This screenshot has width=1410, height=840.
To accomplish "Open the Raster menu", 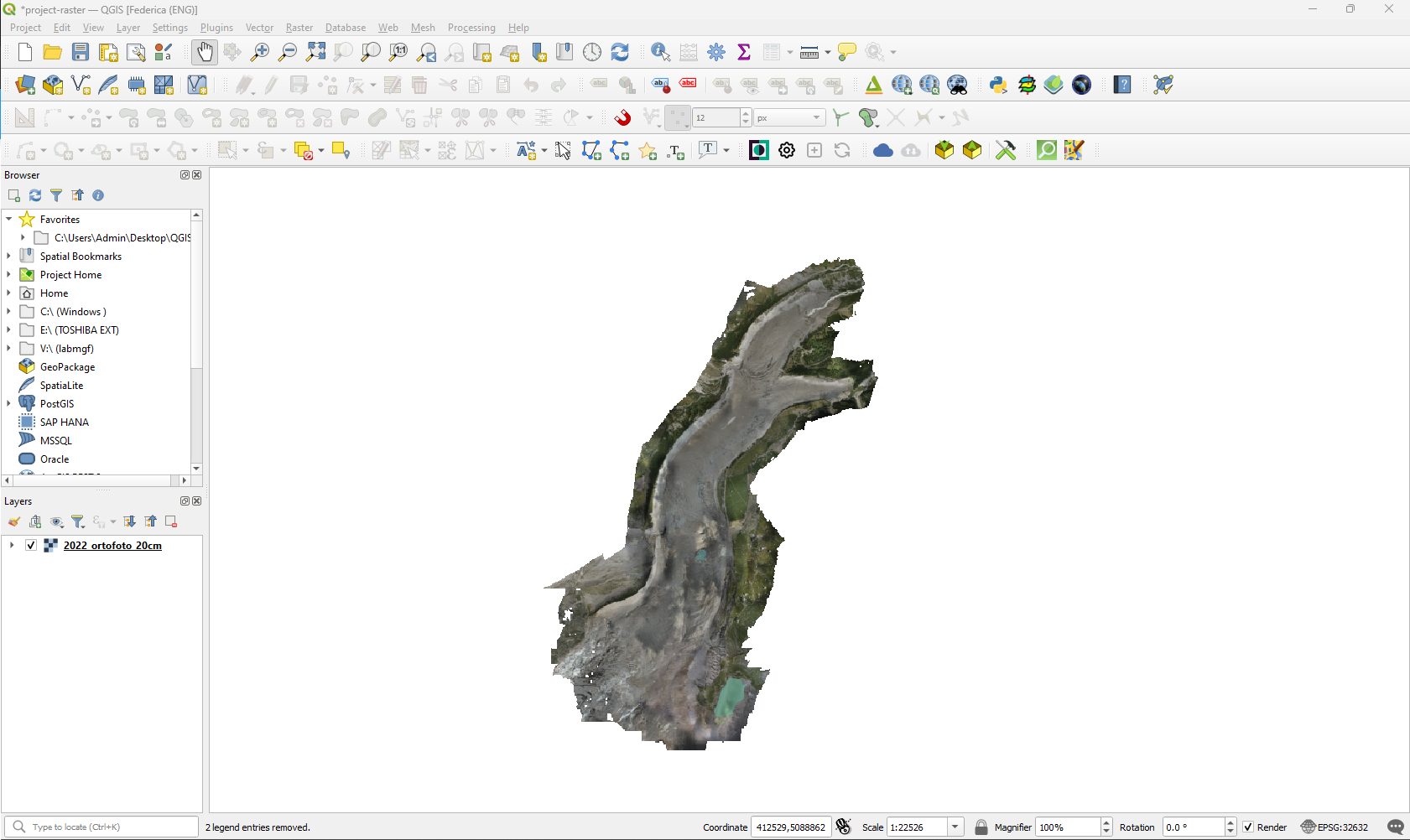I will coord(299,28).
